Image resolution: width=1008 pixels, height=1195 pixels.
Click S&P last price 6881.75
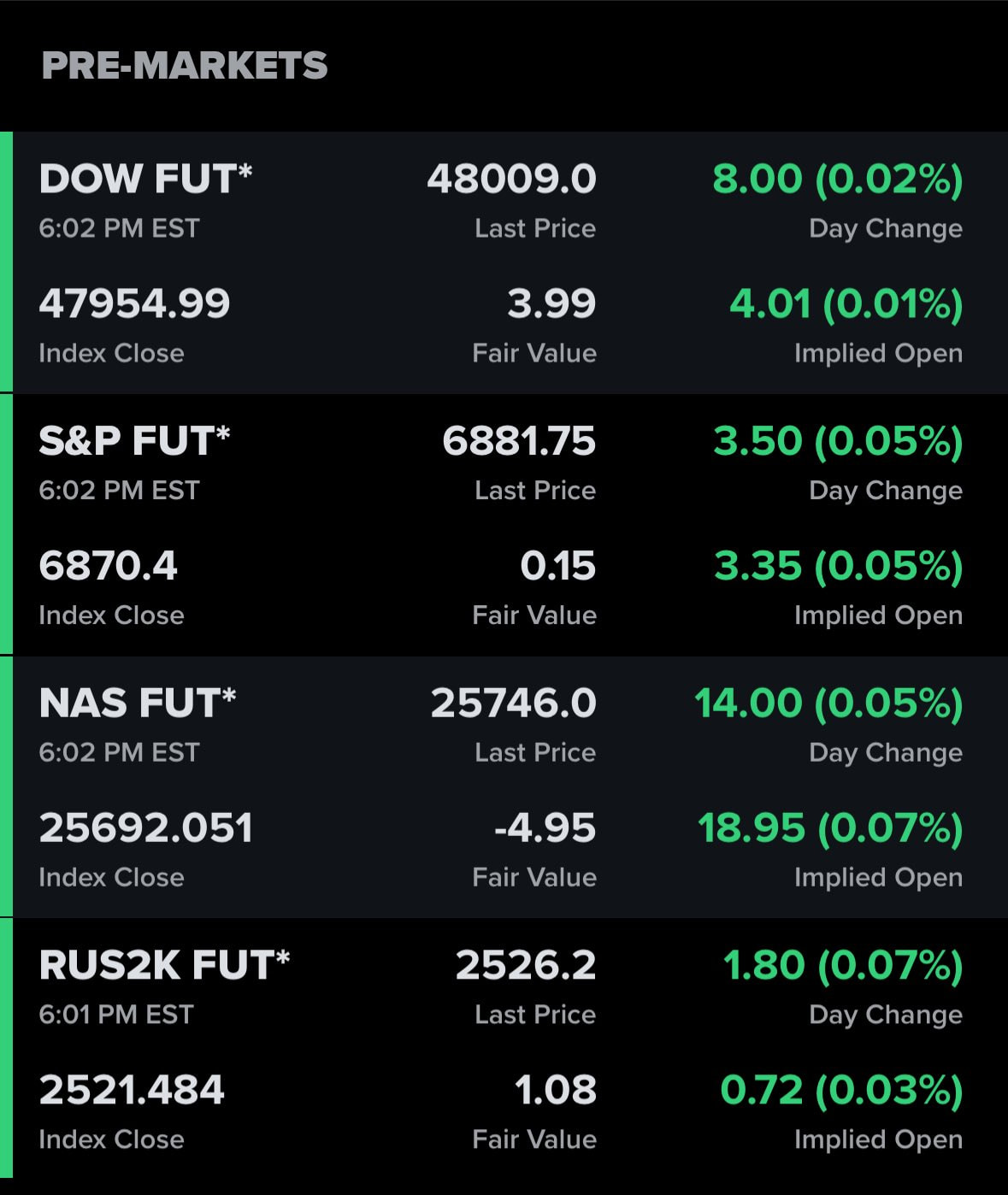pyautogui.click(x=519, y=441)
